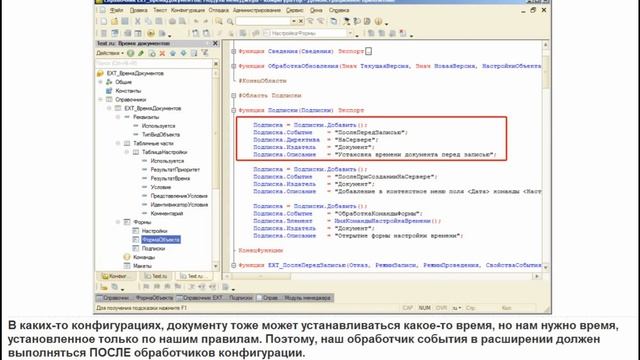Open the Действия dropdown in configuration panel

(110, 53)
